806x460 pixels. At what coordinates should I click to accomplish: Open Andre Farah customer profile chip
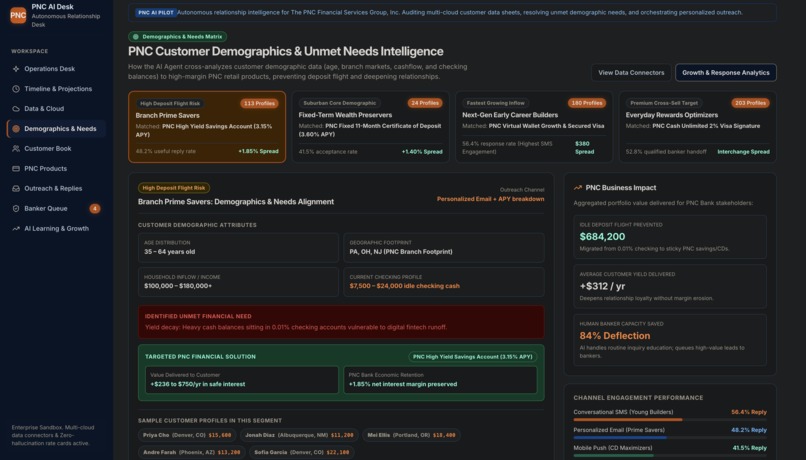[x=191, y=453]
